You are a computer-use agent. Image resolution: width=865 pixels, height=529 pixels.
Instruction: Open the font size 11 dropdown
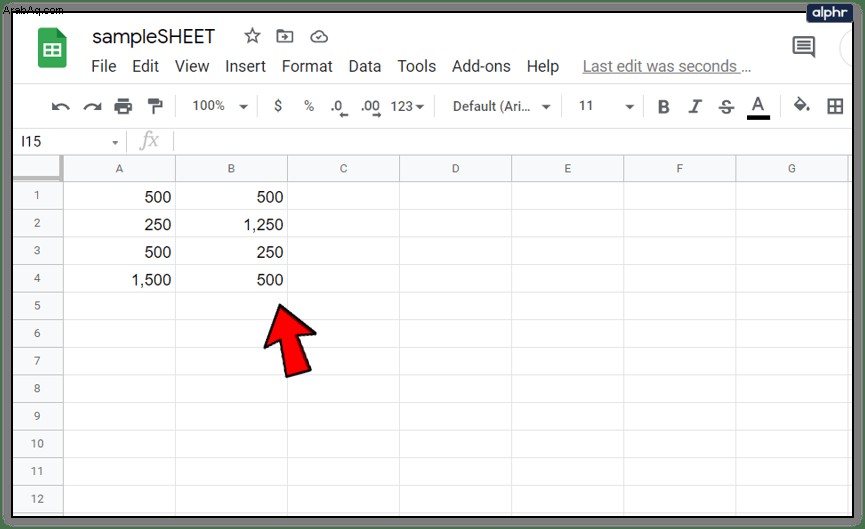click(606, 106)
